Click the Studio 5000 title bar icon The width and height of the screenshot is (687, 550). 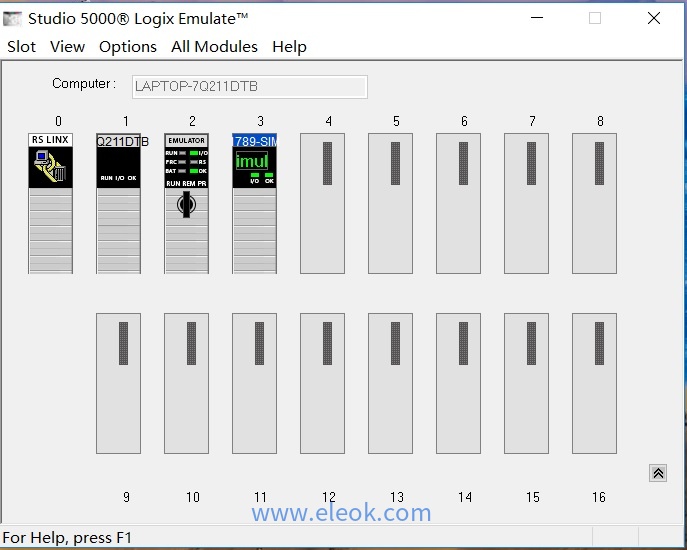pyautogui.click(x=13, y=18)
